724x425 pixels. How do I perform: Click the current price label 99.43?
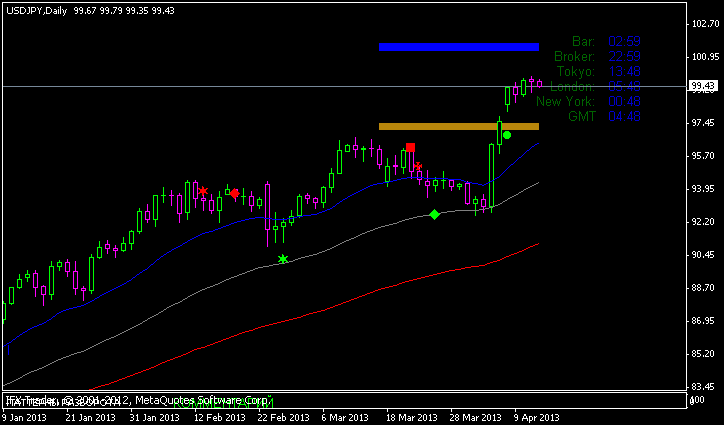[704, 87]
